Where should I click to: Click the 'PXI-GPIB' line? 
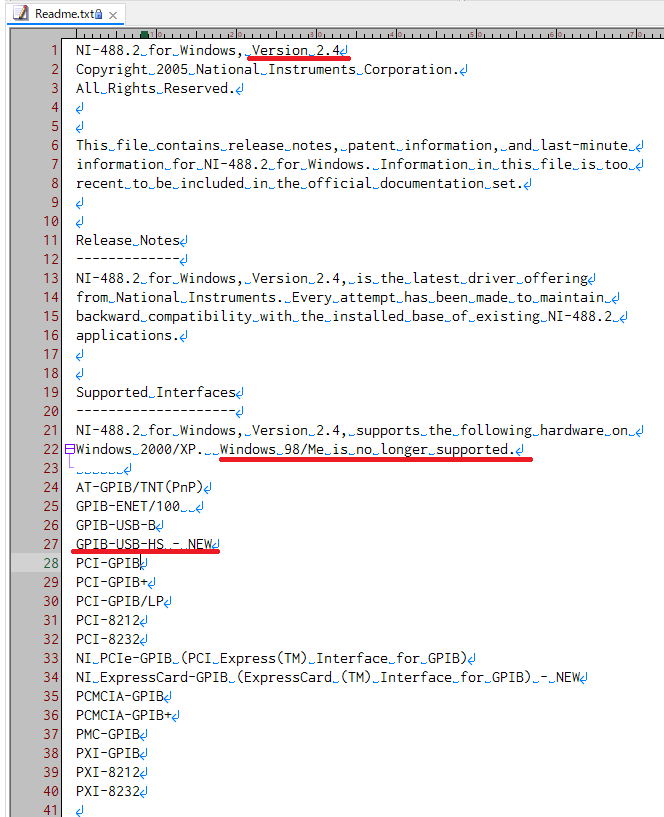tap(108, 753)
